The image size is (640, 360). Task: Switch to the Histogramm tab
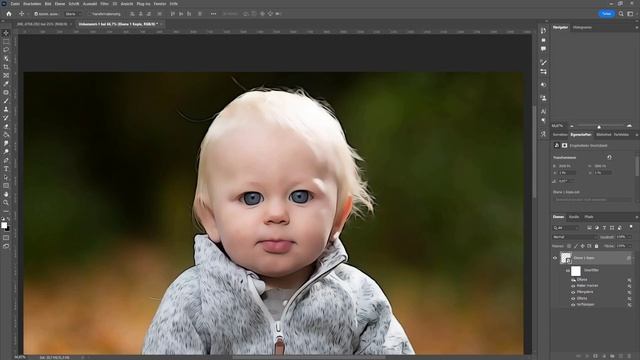coord(582,27)
